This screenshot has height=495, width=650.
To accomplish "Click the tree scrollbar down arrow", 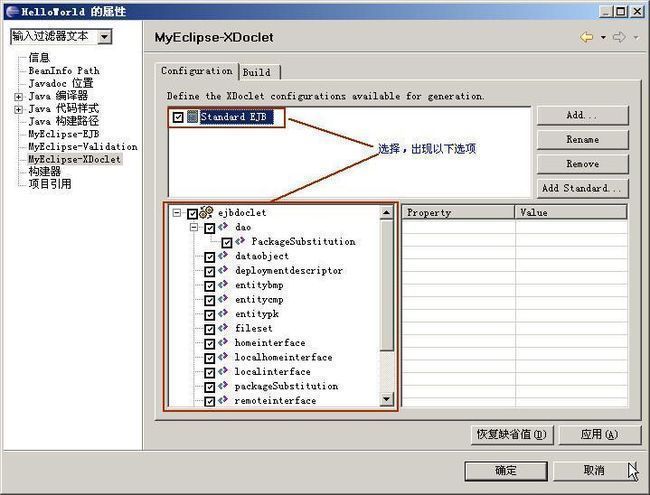I will [386, 399].
